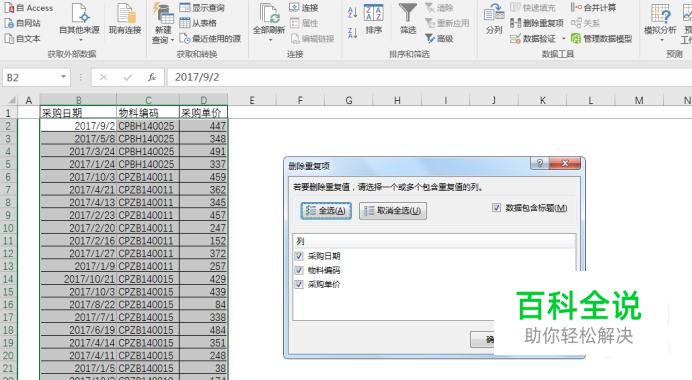
Task: Click cell with date 2017/5/8
Action: click(x=78, y=139)
